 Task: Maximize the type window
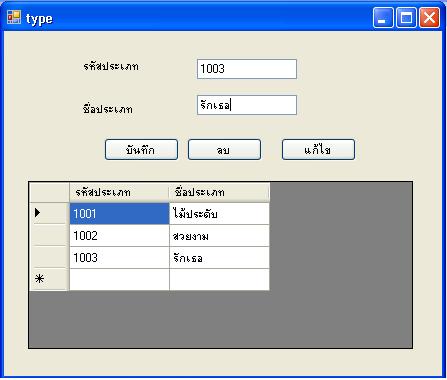[406, 17]
